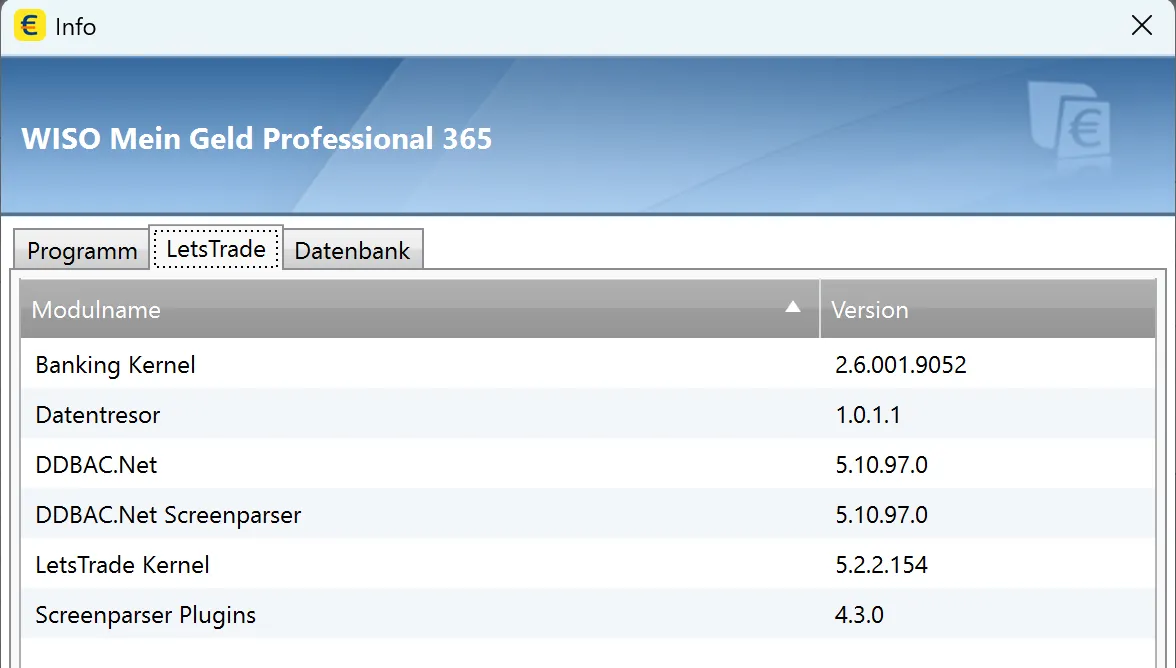The image size is (1176, 668).
Task: Select the LetsTrade tab
Action: (216, 248)
